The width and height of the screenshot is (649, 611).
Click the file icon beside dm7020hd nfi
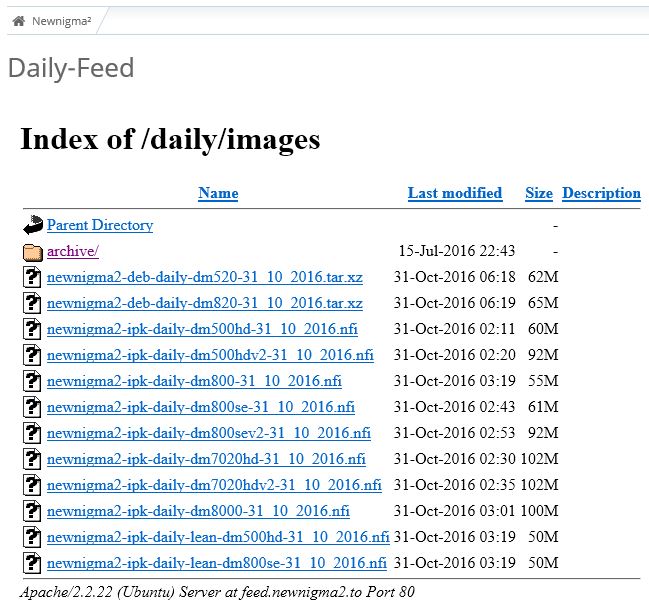[33, 459]
